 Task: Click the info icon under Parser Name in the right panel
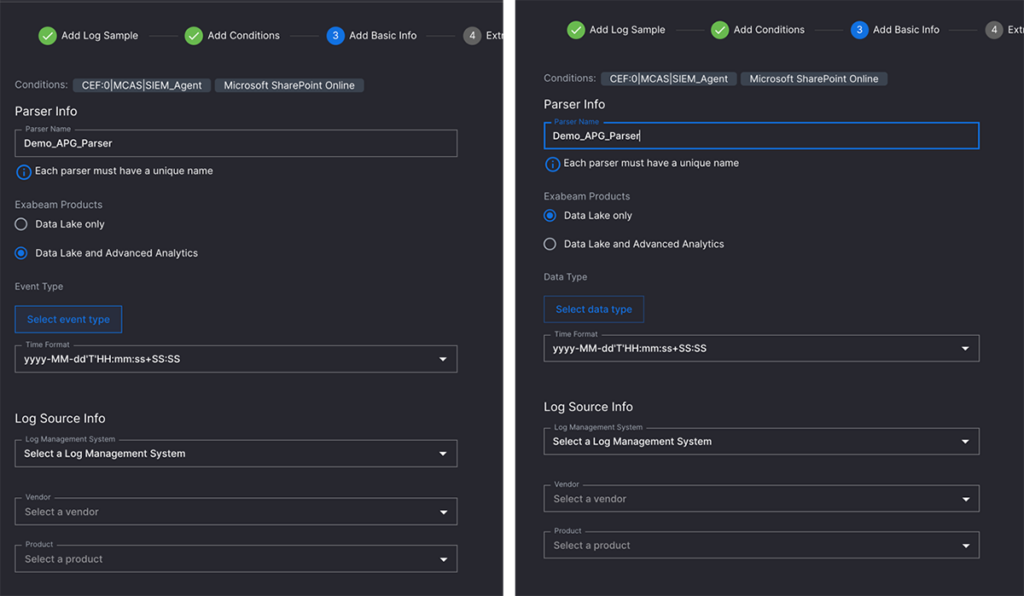click(x=552, y=164)
